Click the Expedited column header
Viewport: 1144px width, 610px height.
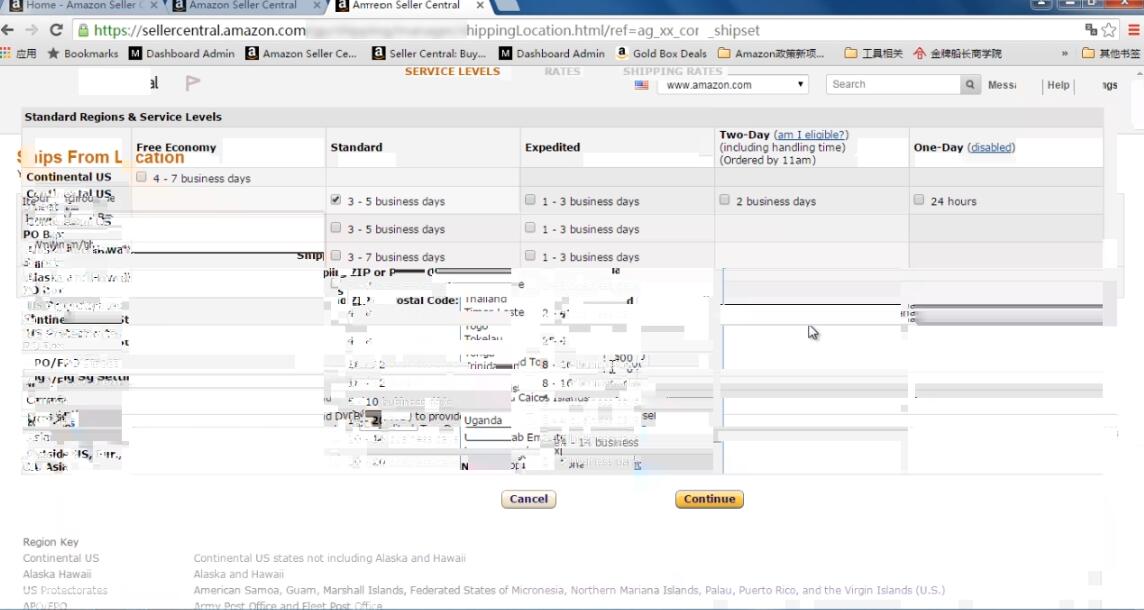coord(552,147)
